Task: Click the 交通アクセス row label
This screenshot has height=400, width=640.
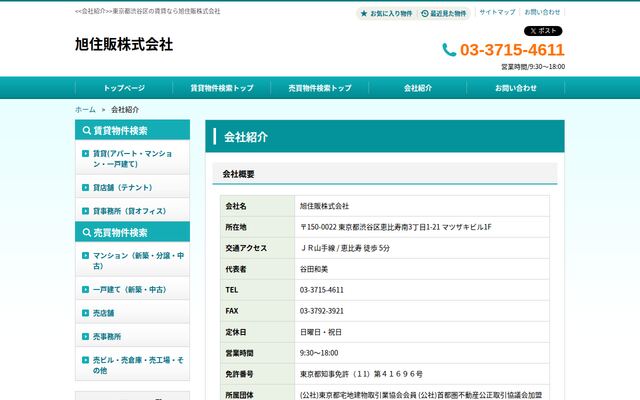Action: (x=246, y=248)
